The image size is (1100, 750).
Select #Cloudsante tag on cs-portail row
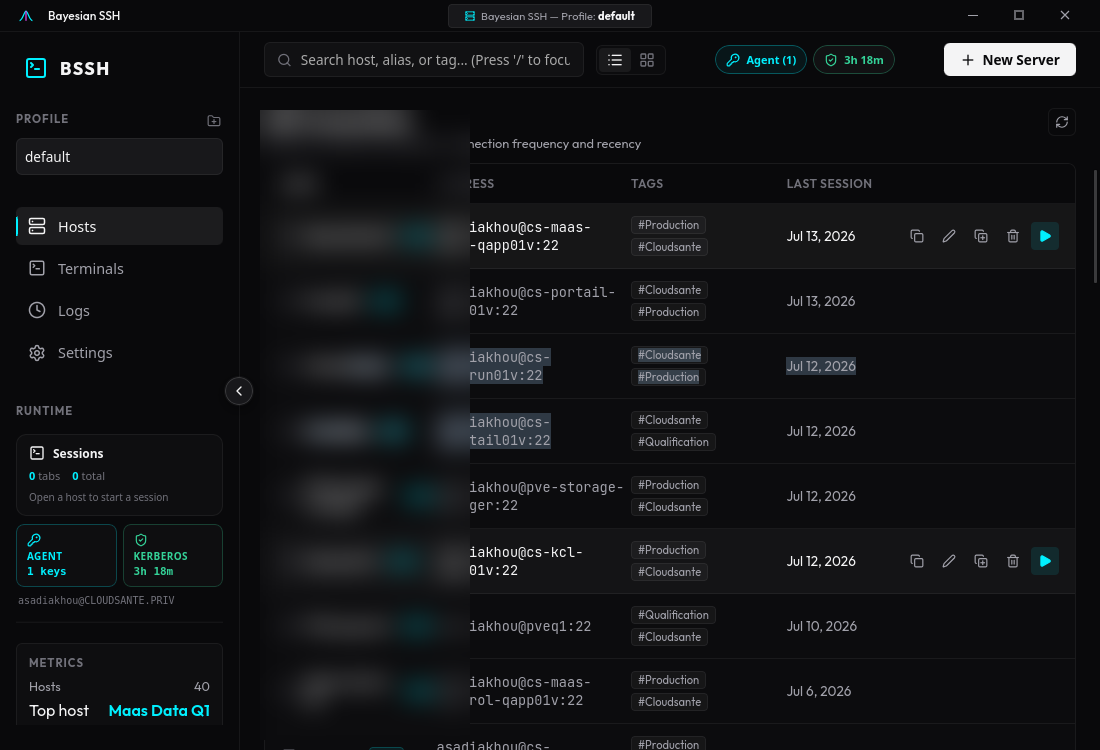pos(669,290)
